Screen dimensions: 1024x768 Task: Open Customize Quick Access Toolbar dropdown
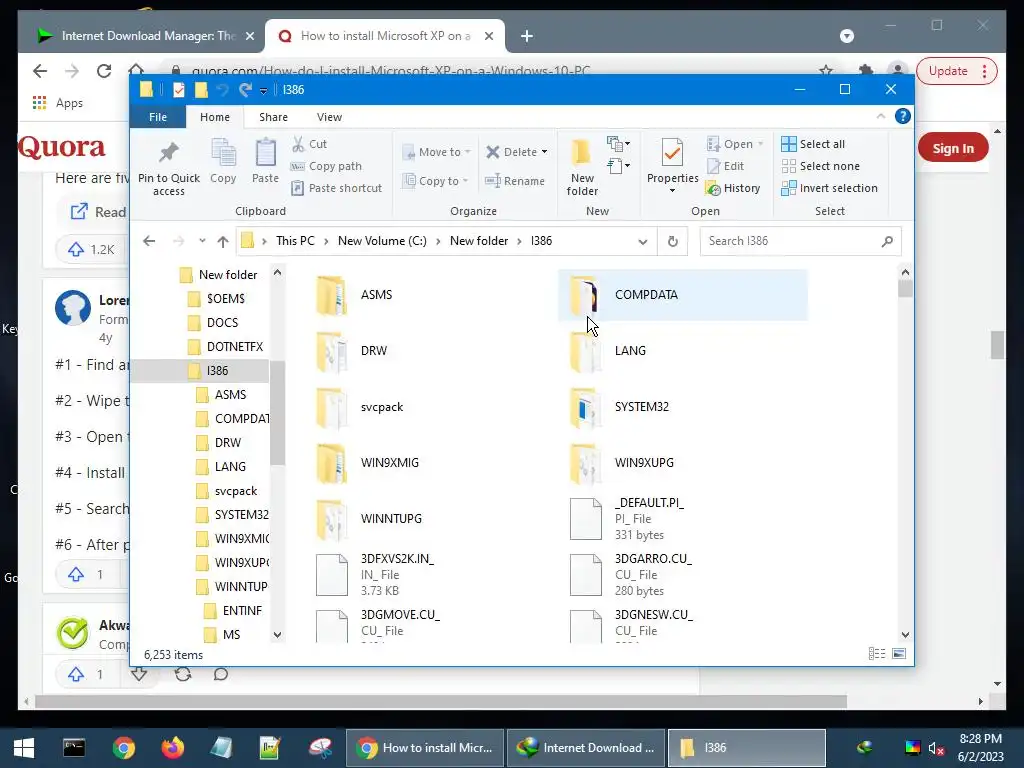coord(263,91)
